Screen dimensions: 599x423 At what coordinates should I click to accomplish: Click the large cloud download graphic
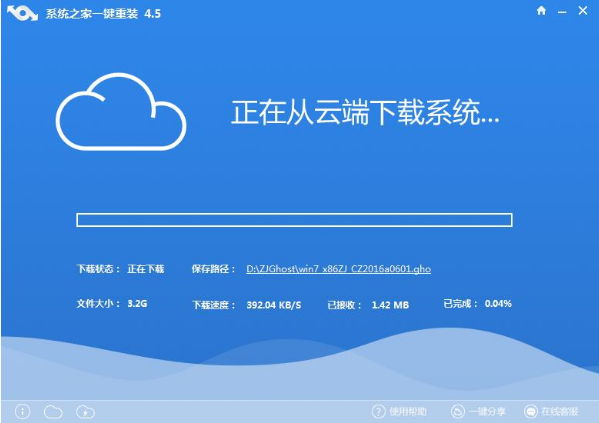coord(121,111)
